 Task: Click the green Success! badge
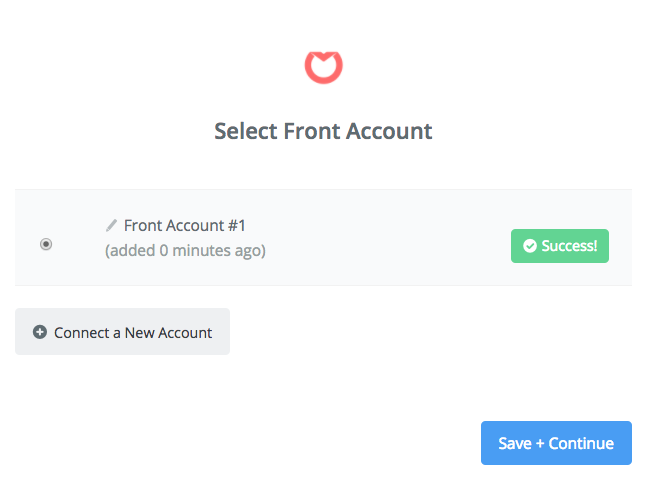(x=560, y=246)
